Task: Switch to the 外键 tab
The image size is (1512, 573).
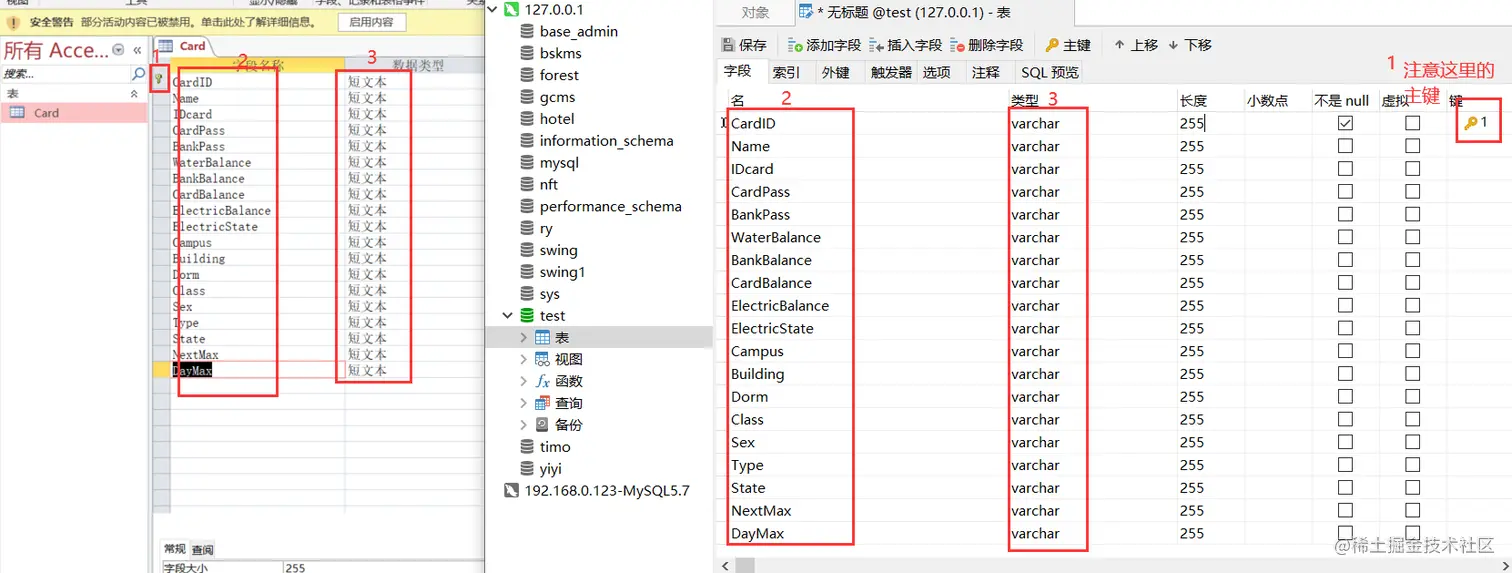Action: [x=835, y=72]
